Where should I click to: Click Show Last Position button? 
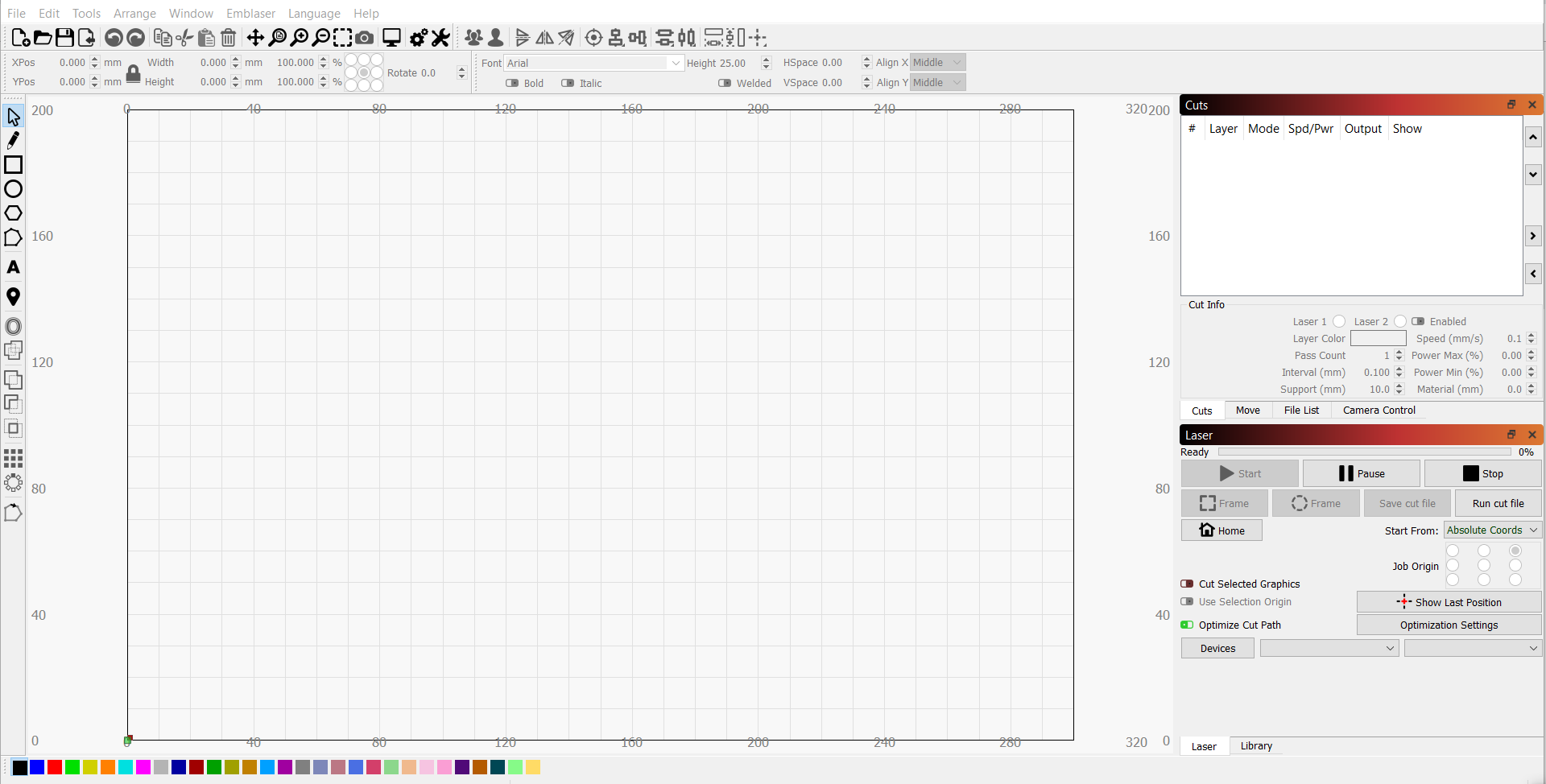coord(1449,602)
